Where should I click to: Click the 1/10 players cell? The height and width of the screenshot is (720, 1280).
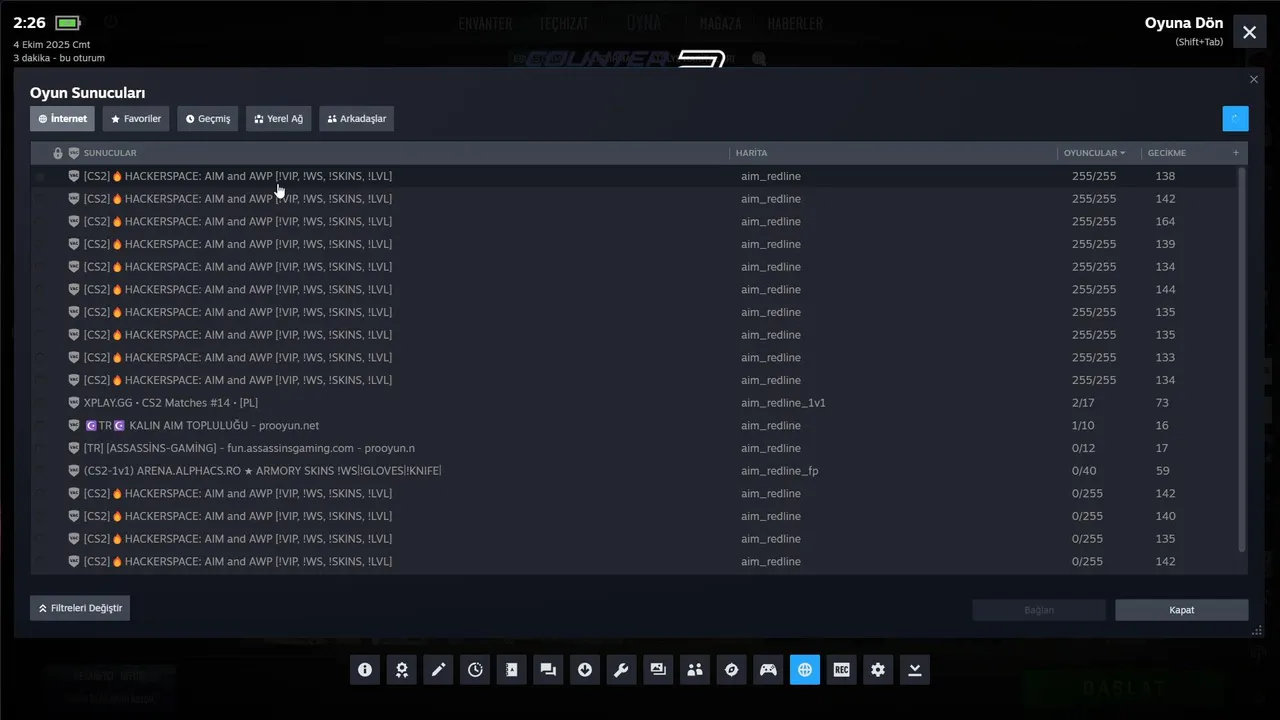point(1084,425)
